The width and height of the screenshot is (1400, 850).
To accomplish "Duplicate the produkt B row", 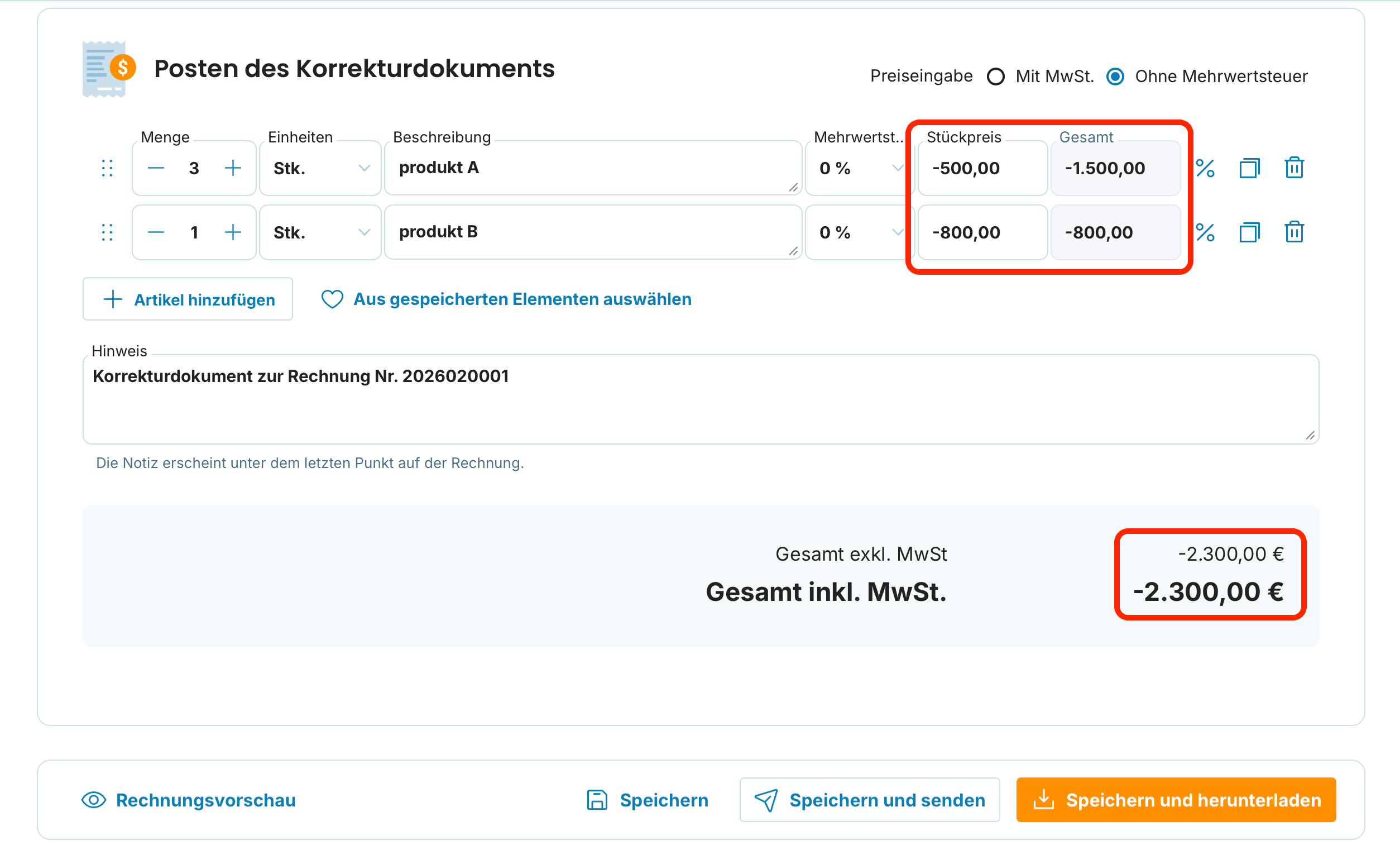I will point(1249,232).
